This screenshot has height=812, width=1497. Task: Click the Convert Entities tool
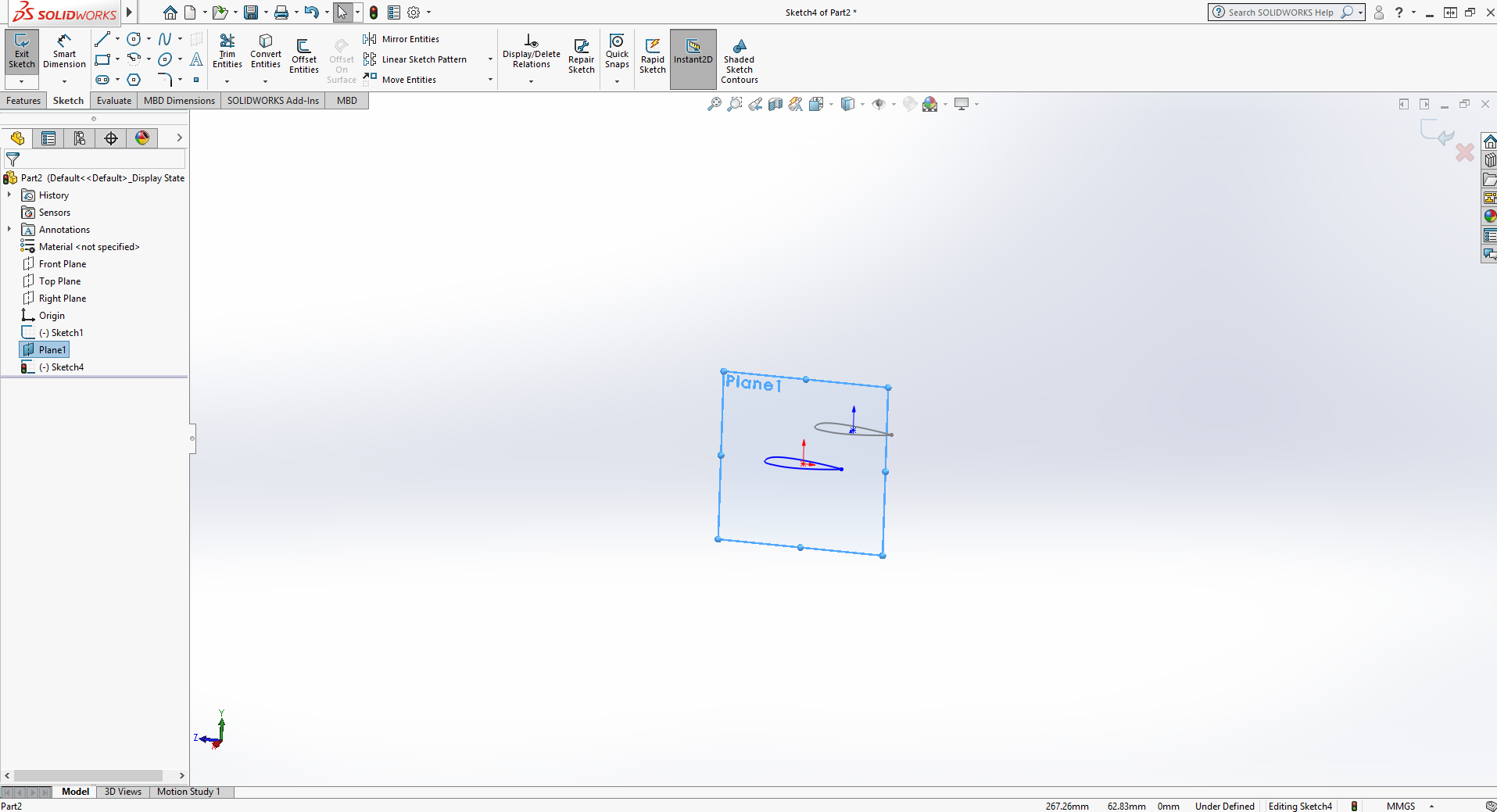(x=266, y=52)
